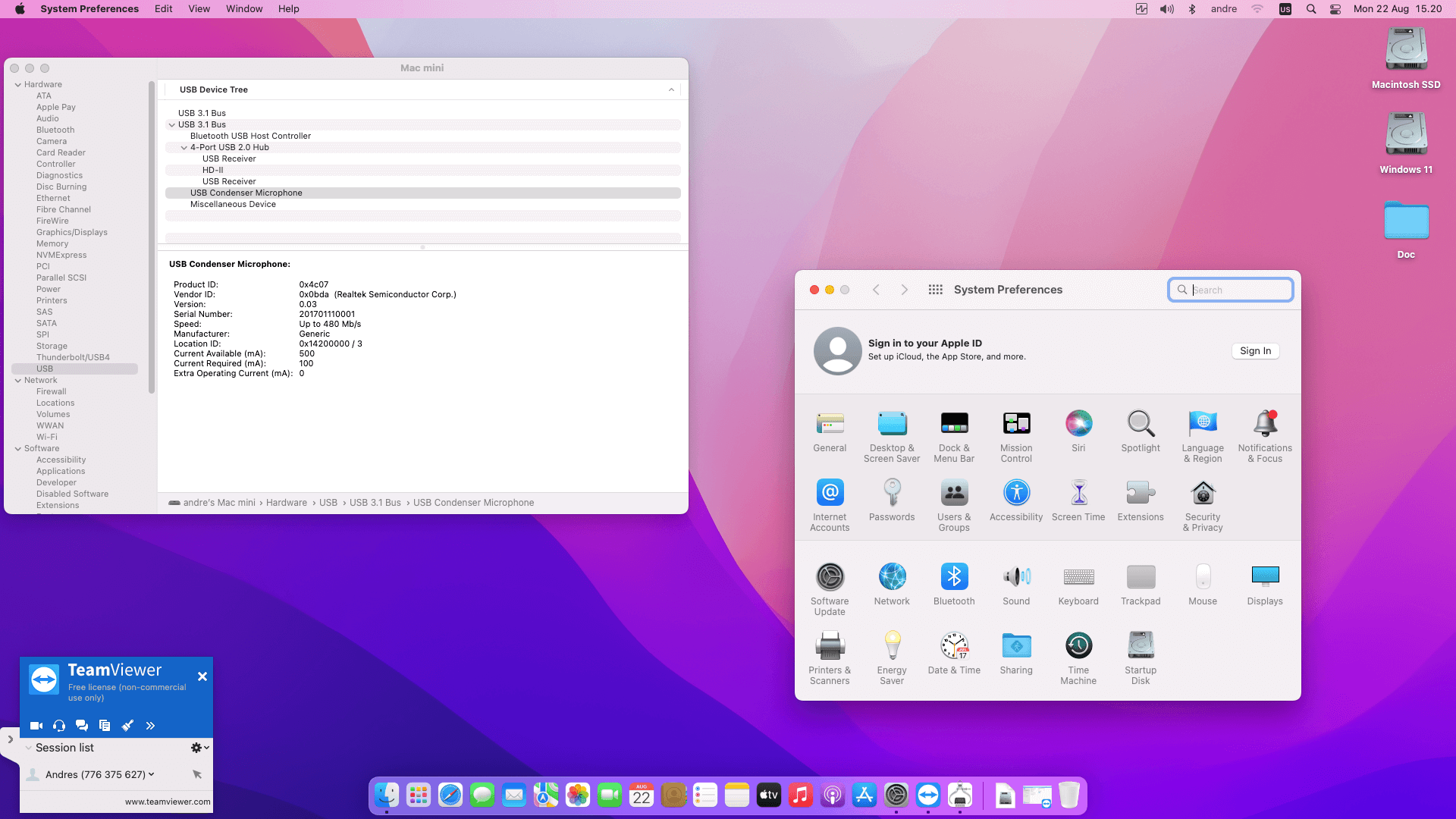This screenshot has width=1456, height=819.
Task: Open the TeamViewer settings gear dropdown
Action: 199,748
